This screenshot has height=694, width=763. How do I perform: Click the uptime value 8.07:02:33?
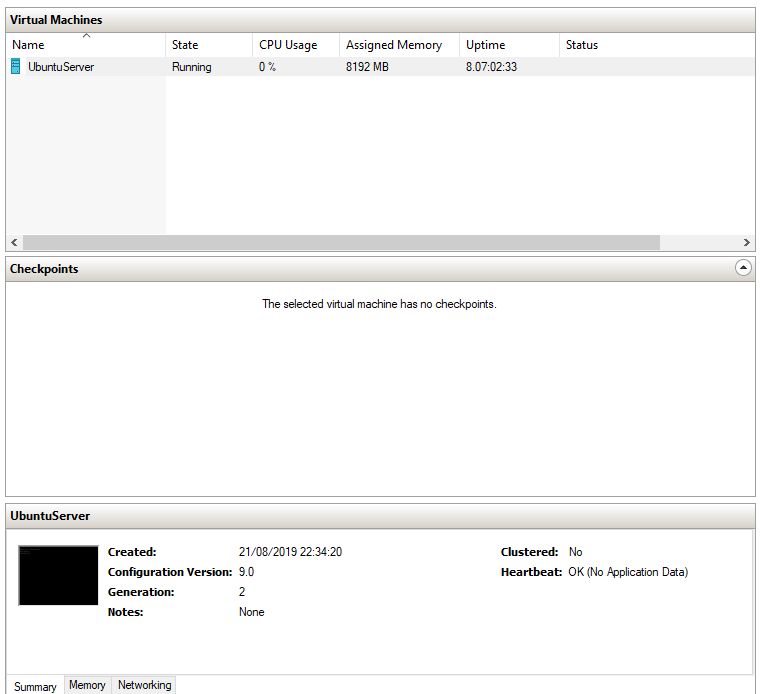tap(491, 67)
